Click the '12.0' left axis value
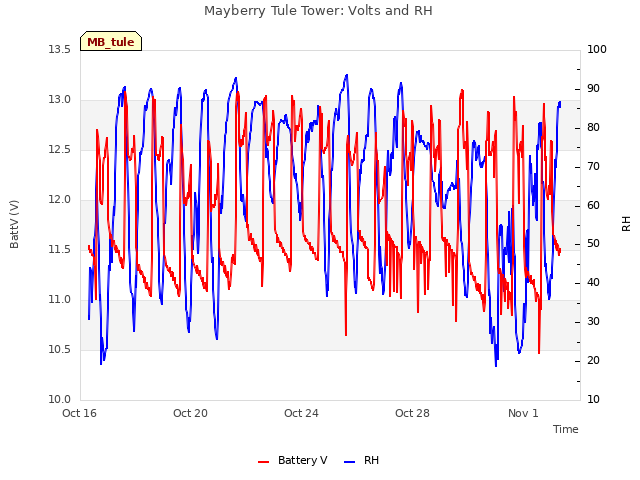This screenshot has width=640, height=480. click(60, 200)
